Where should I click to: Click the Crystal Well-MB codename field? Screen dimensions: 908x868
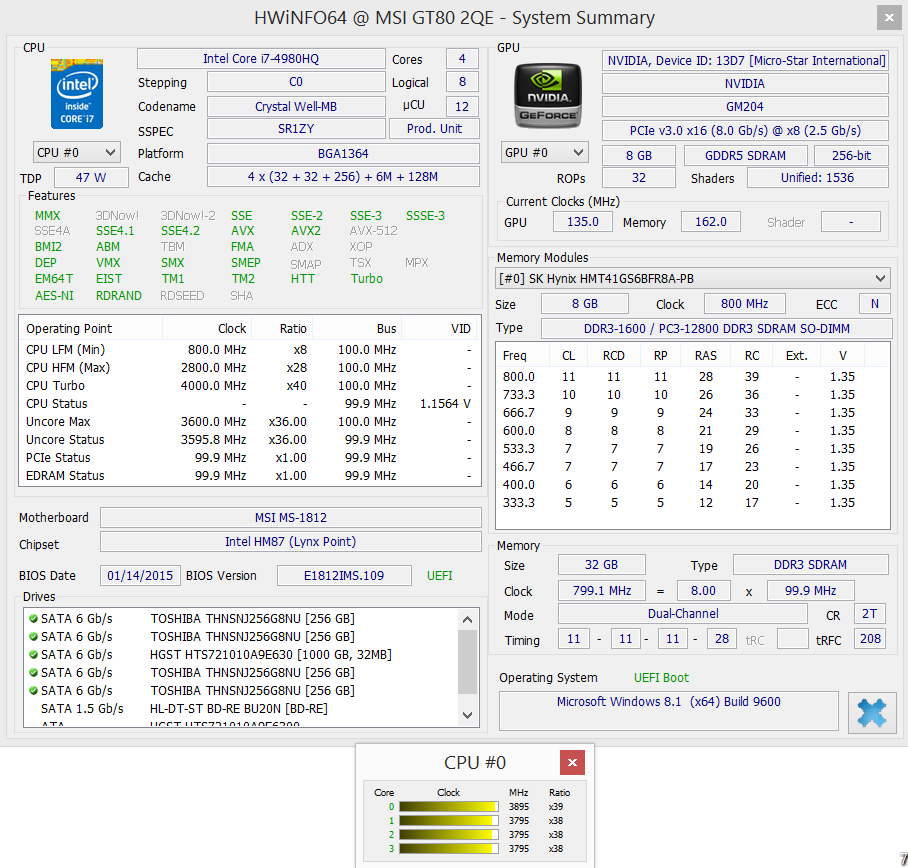(x=296, y=107)
